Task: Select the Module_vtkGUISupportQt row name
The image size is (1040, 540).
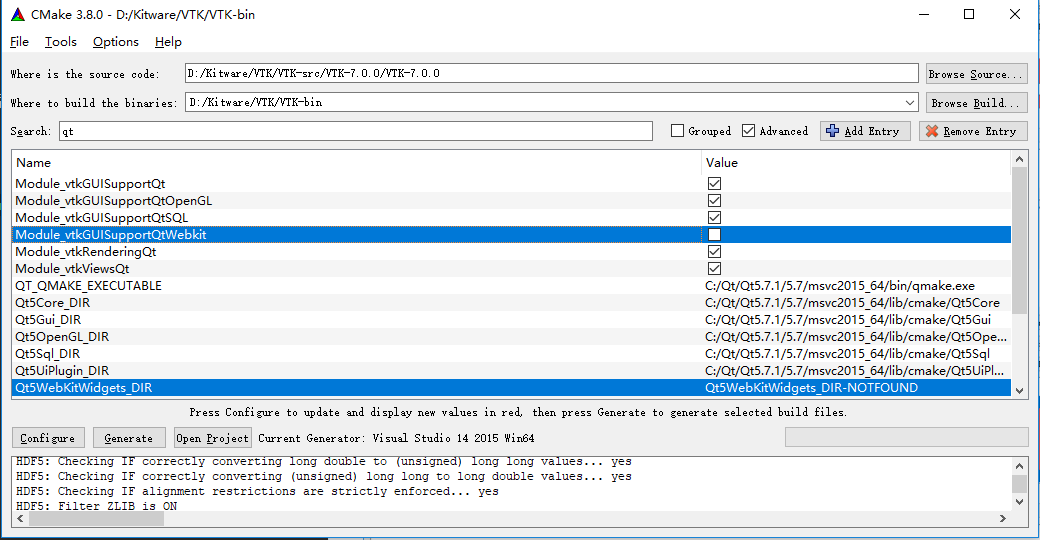Action: [x=90, y=184]
